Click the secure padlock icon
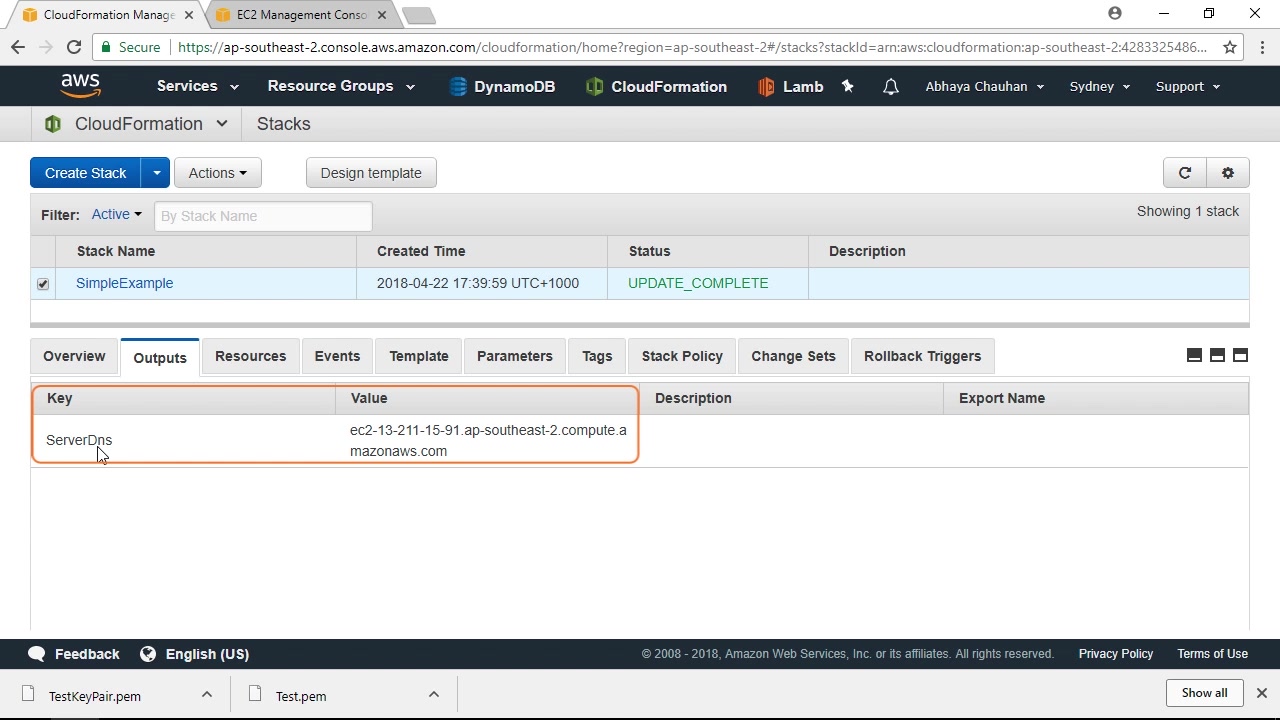 (107, 47)
